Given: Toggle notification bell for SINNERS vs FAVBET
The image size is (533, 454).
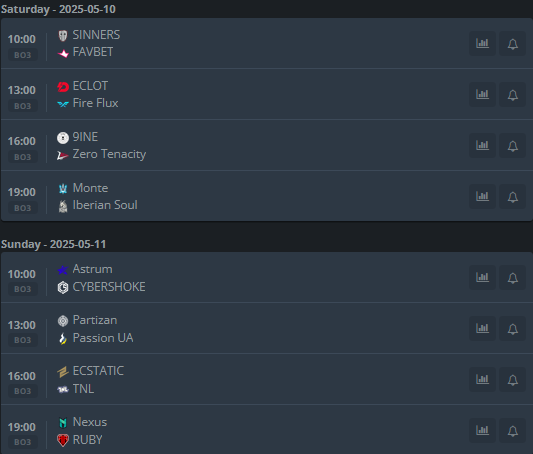Looking at the screenshot, I should coord(513,43).
